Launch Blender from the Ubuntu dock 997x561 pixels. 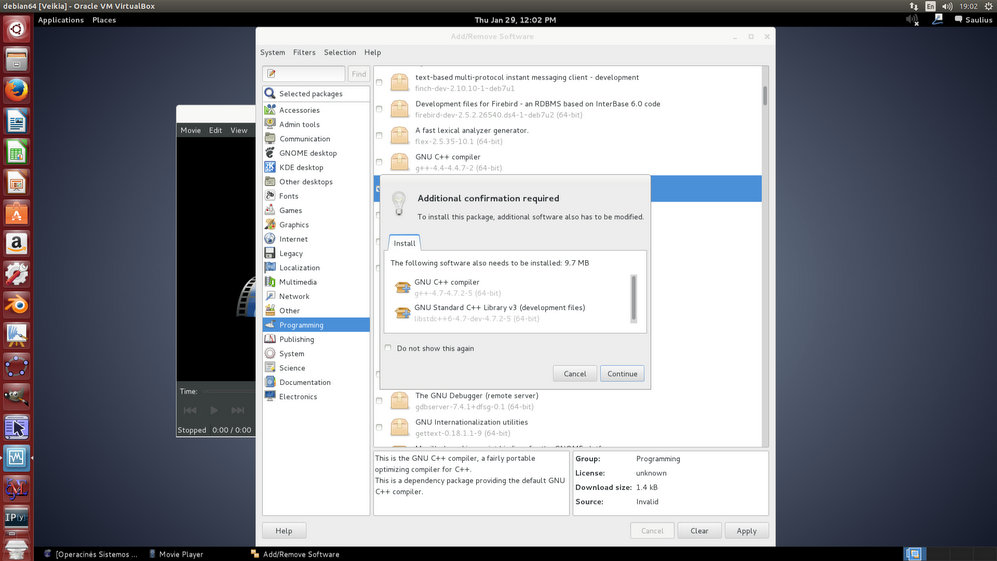coord(15,304)
